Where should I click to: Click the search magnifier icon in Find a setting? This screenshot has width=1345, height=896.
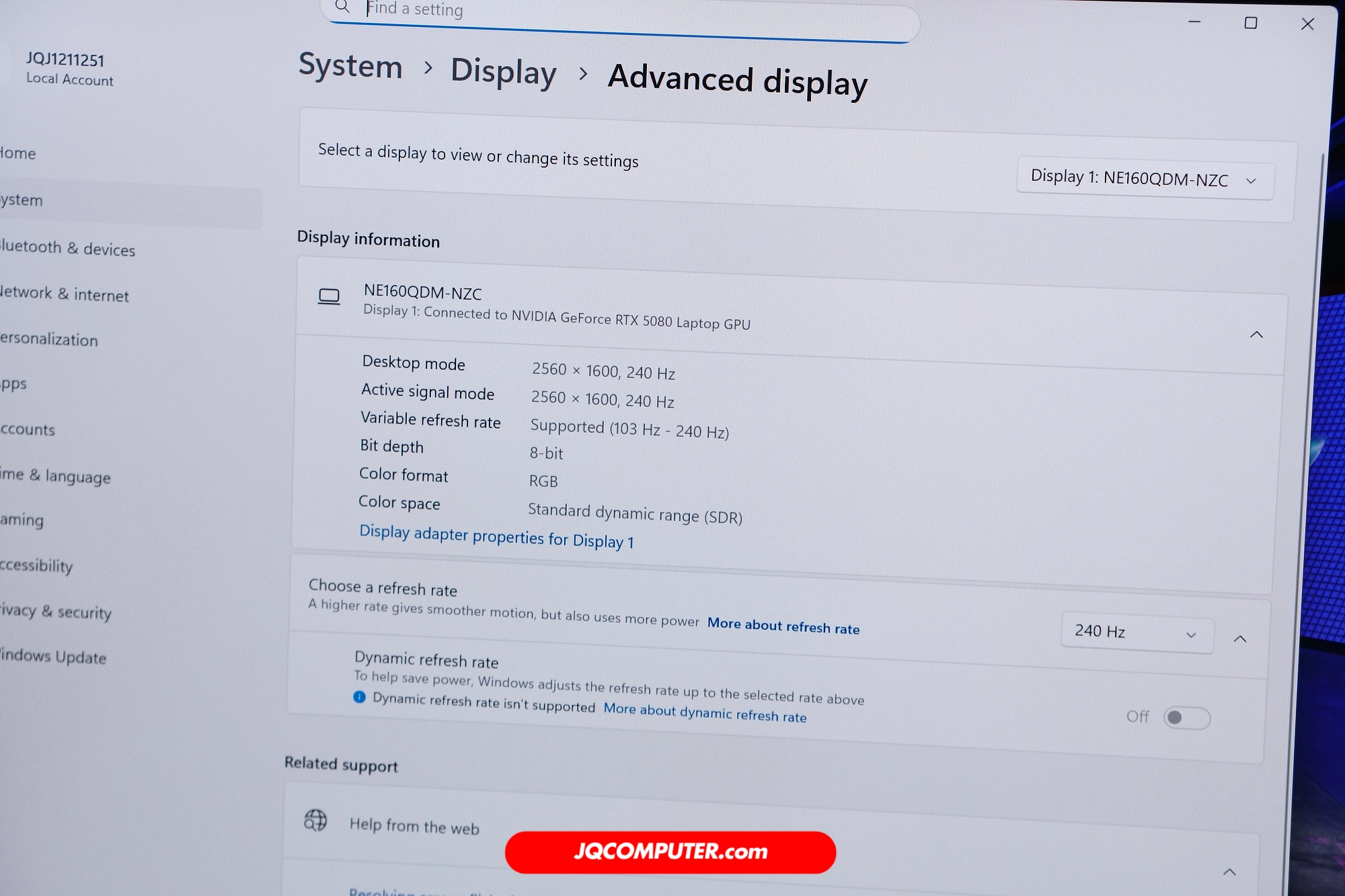click(342, 7)
